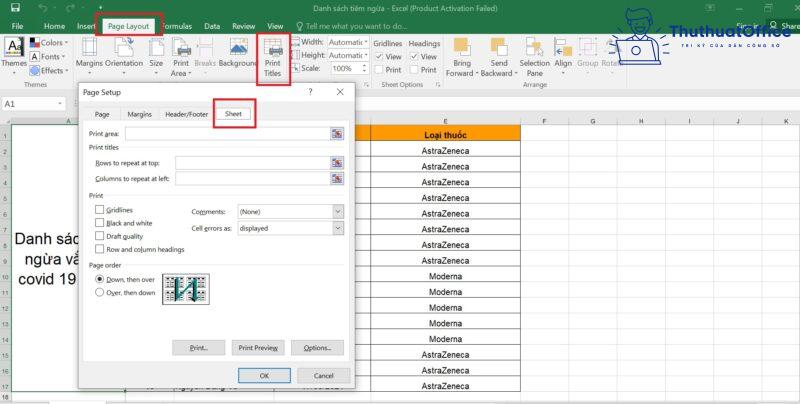Open the Cell errors as dropdown
This screenshot has width=800, height=404.
(290, 228)
